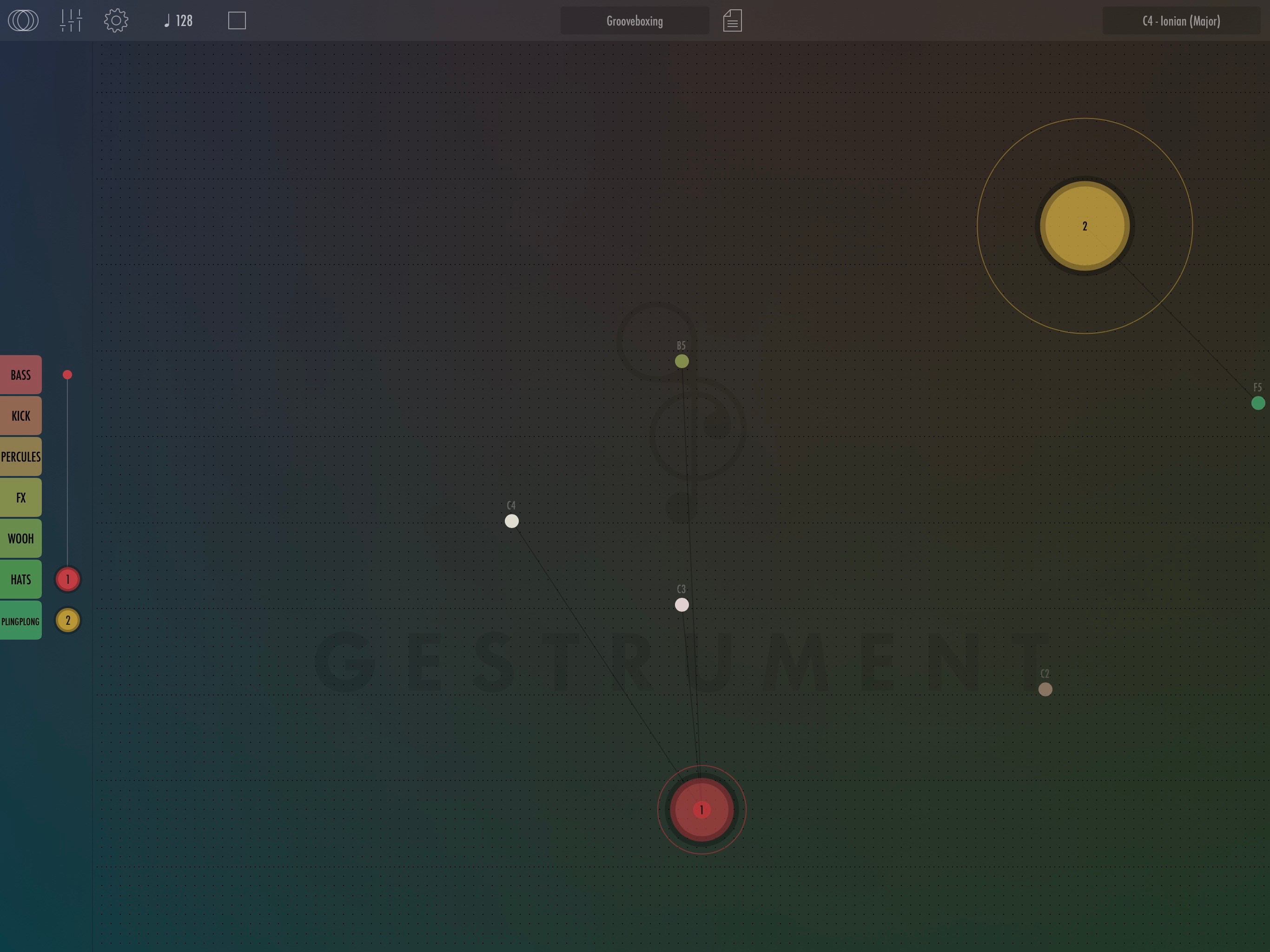Open the document notes icon
1270x952 pixels.
click(732, 20)
